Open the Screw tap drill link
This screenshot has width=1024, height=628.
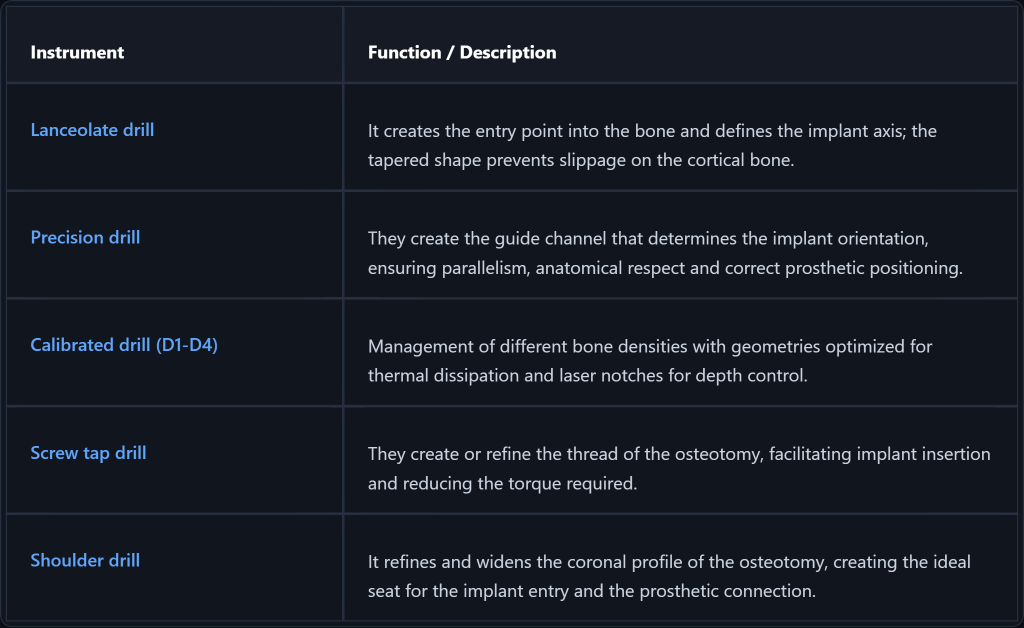(x=88, y=453)
